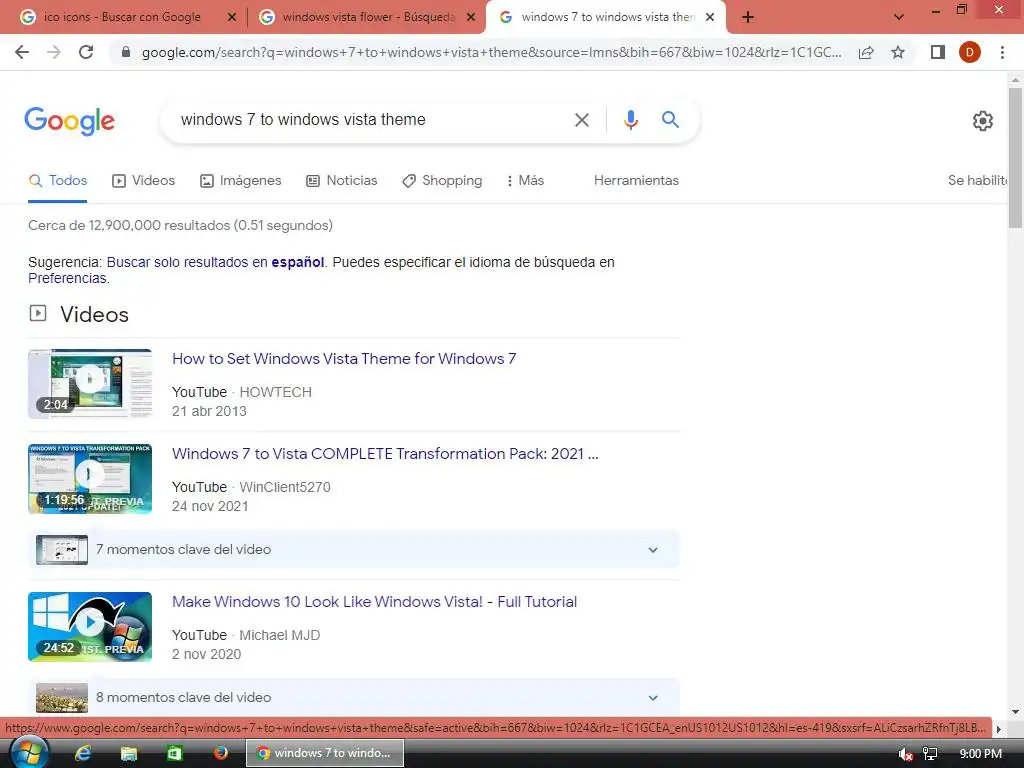The width and height of the screenshot is (1024, 768).
Task: Select the Shopping search filter
Action: click(442, 180)
